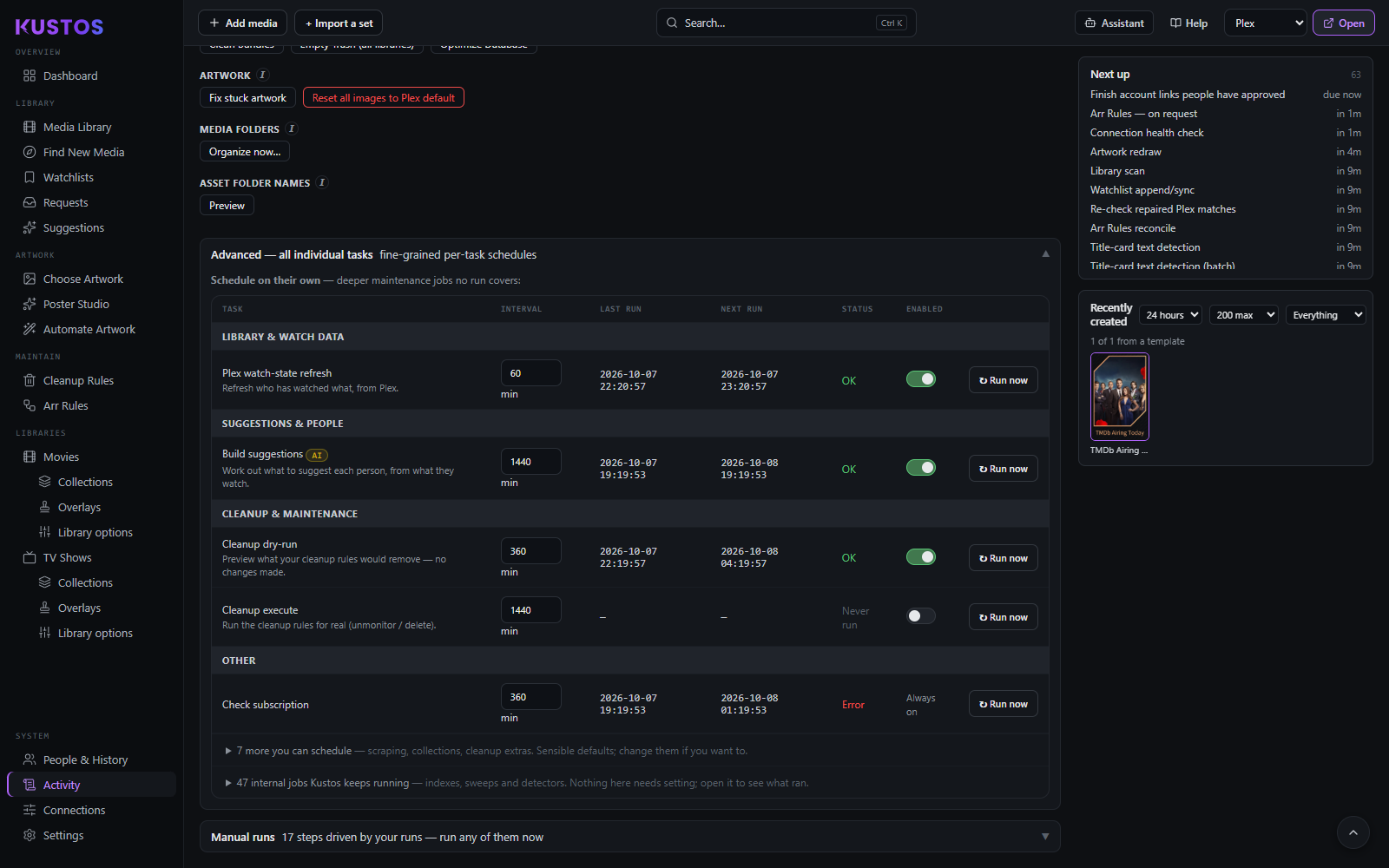Click Import a set button

(339, 23)
